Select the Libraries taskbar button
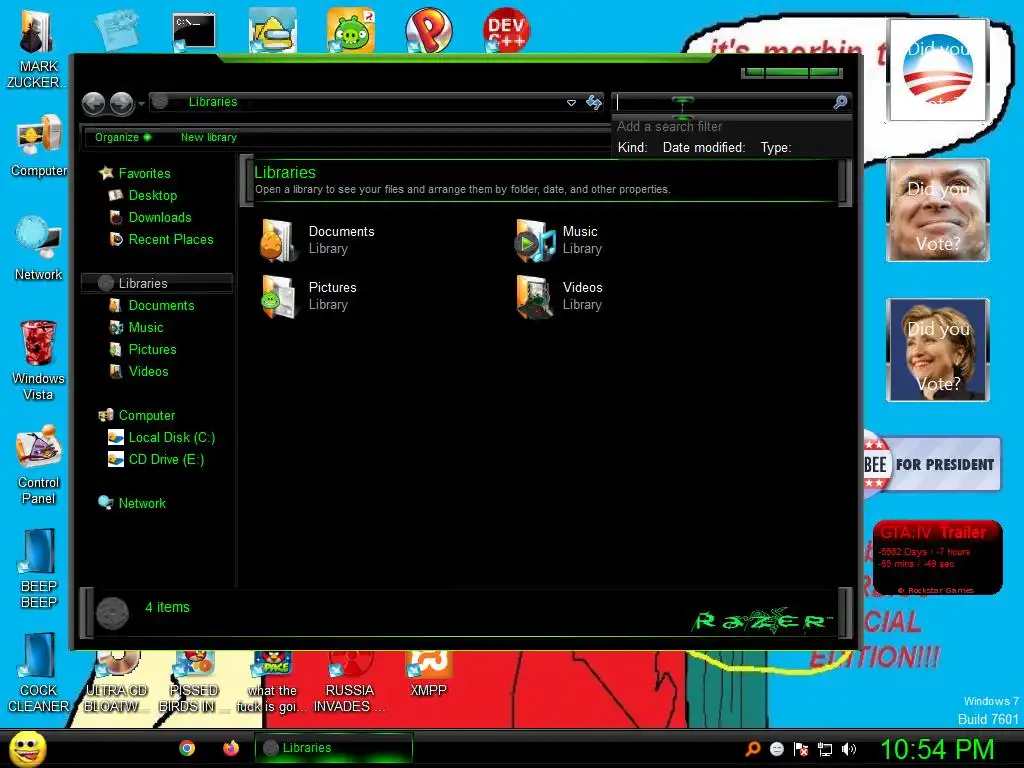The image size is (1024, 768). coord(334,748)
